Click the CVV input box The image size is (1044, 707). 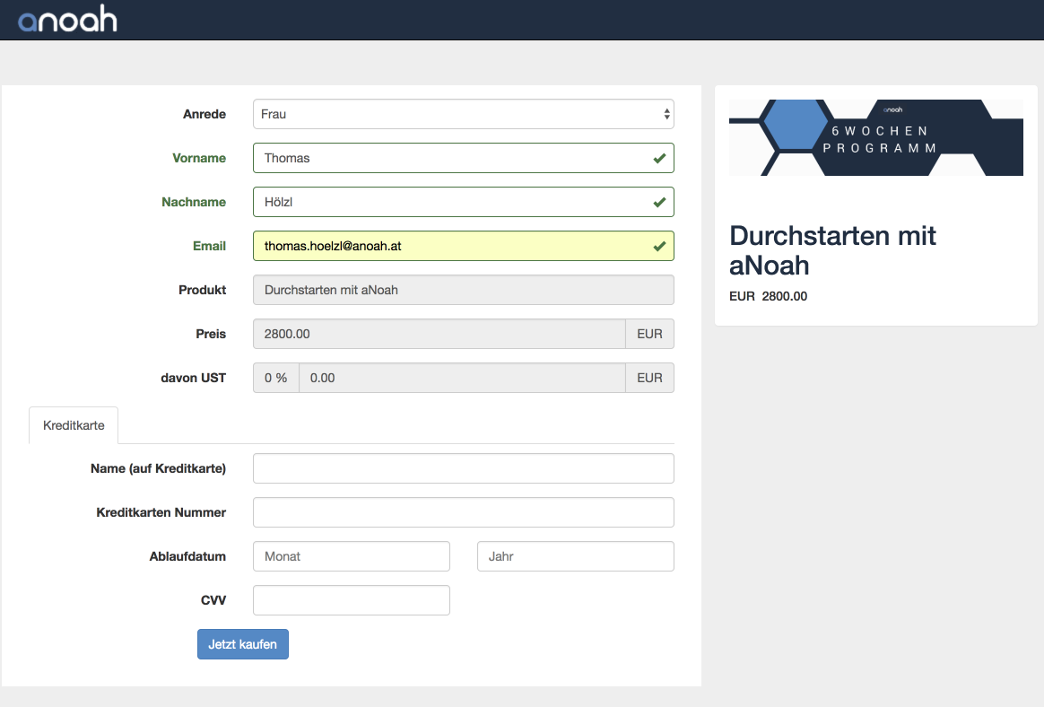(351, 600)
